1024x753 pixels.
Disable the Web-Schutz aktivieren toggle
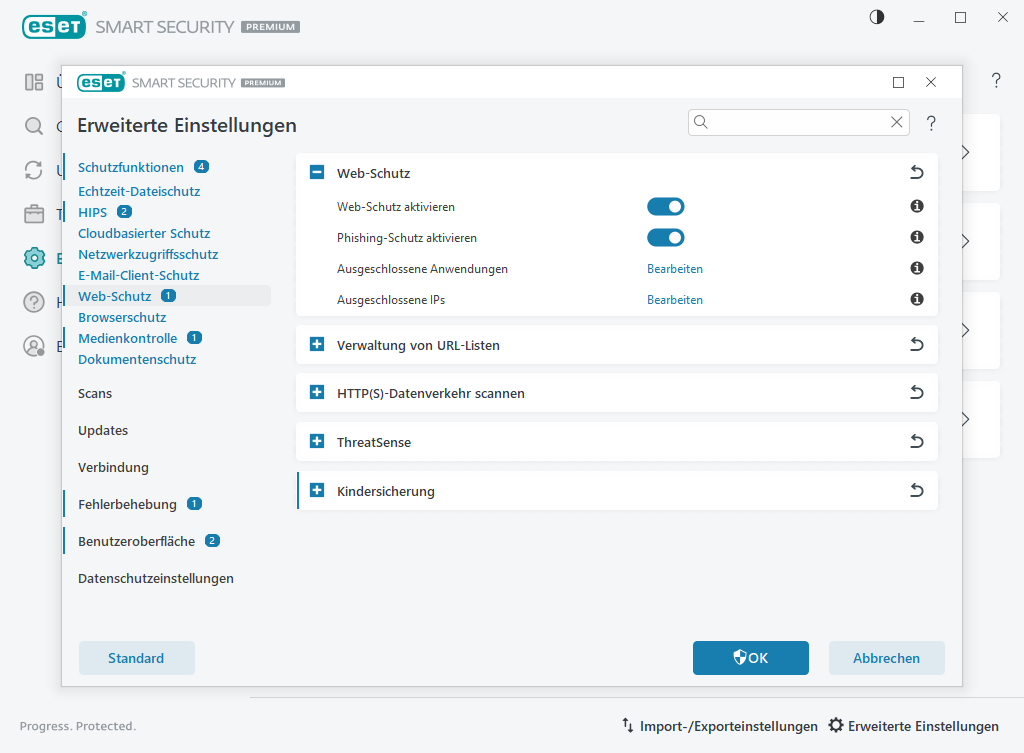[665, 207]
